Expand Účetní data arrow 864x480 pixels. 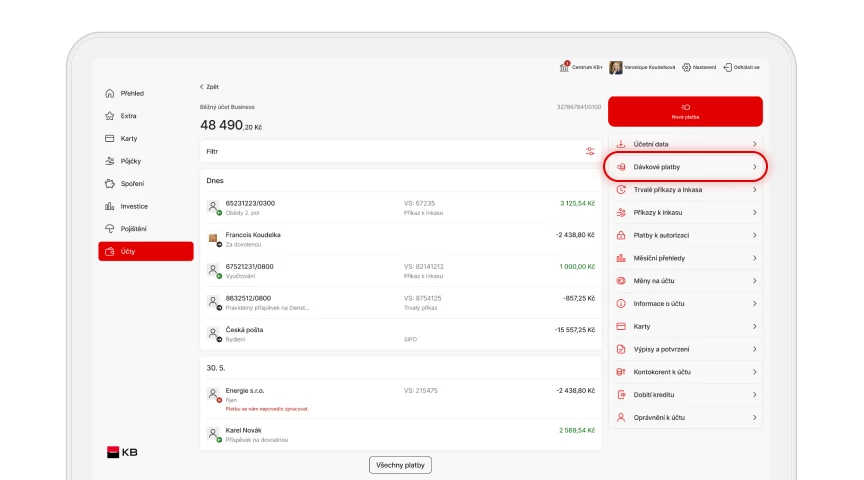(754, 144)
